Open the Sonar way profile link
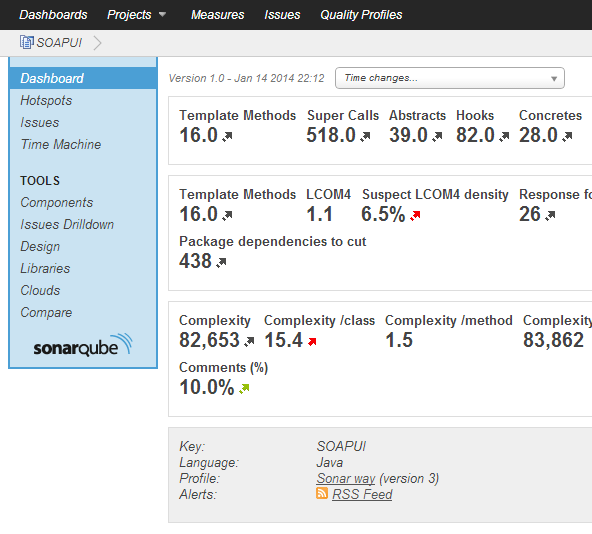592x534 pixels. (346, 478)
